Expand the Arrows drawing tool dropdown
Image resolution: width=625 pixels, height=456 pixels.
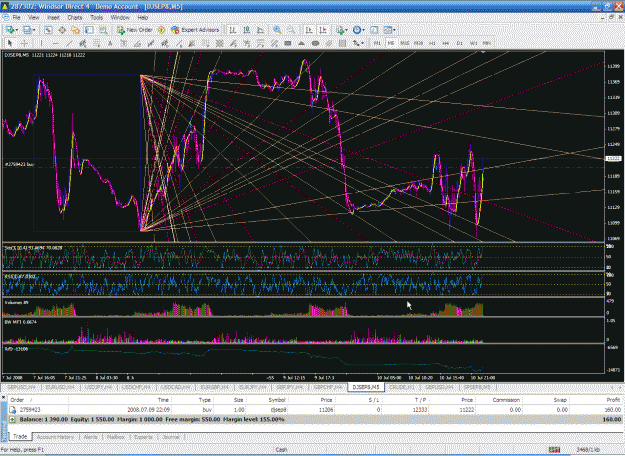(x=362, y=43)
